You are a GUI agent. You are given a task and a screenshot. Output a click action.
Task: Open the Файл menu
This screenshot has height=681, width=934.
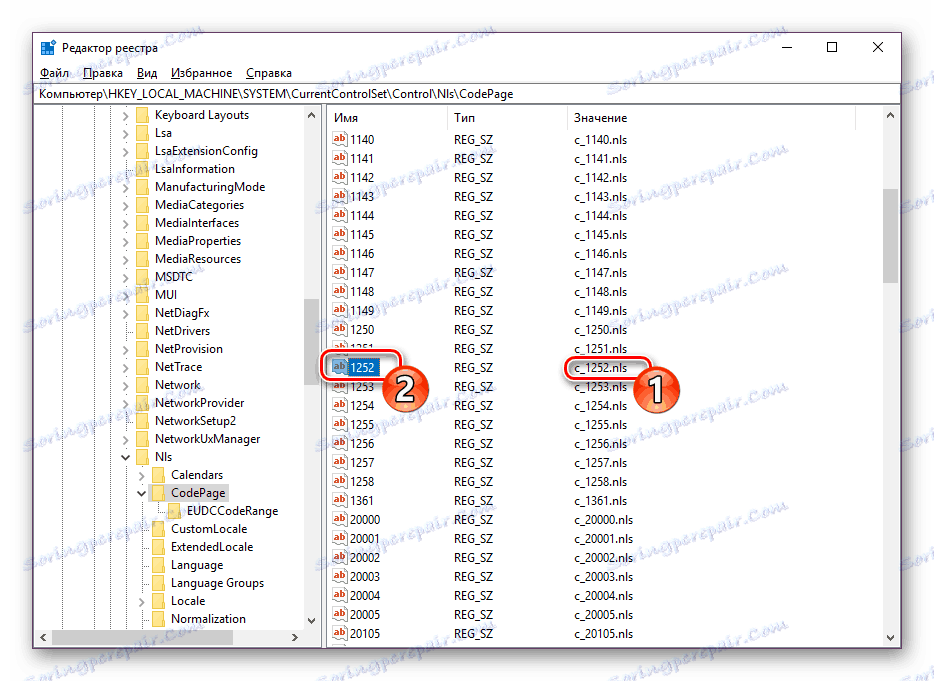pos(54,73)
